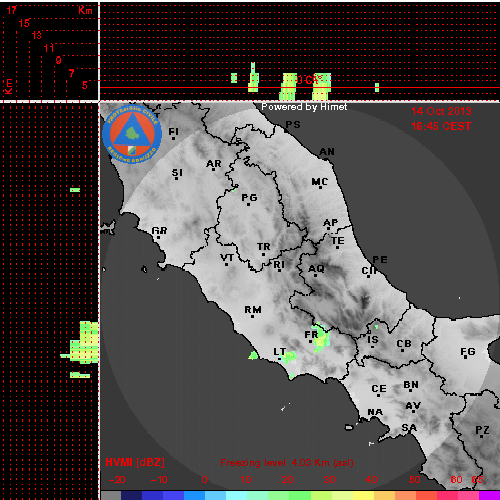Click the RM city label
500x500 pixels.
[x=253, y=310]
